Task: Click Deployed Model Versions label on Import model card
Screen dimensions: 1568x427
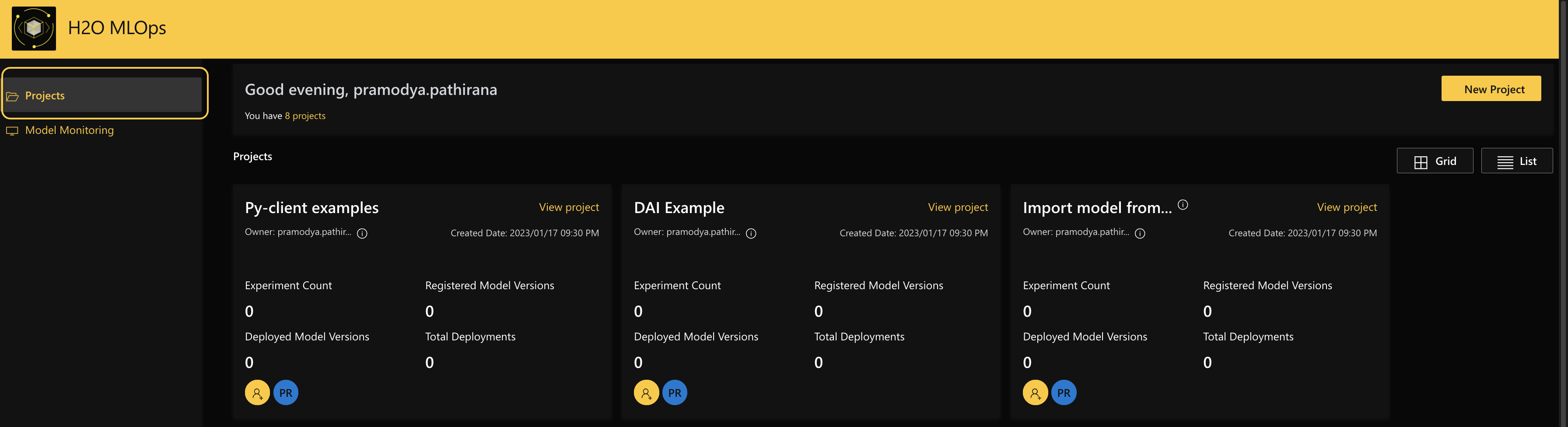Action: pyautogui.click(x=1085, y=337)
